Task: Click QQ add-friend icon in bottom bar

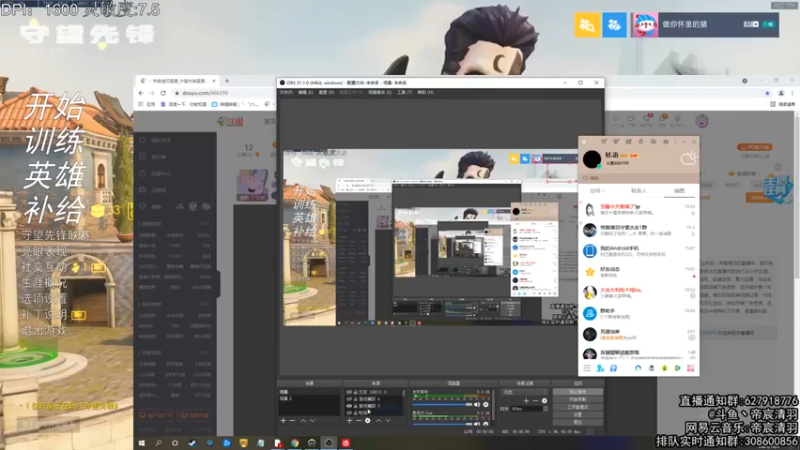Action: [601, 368]
